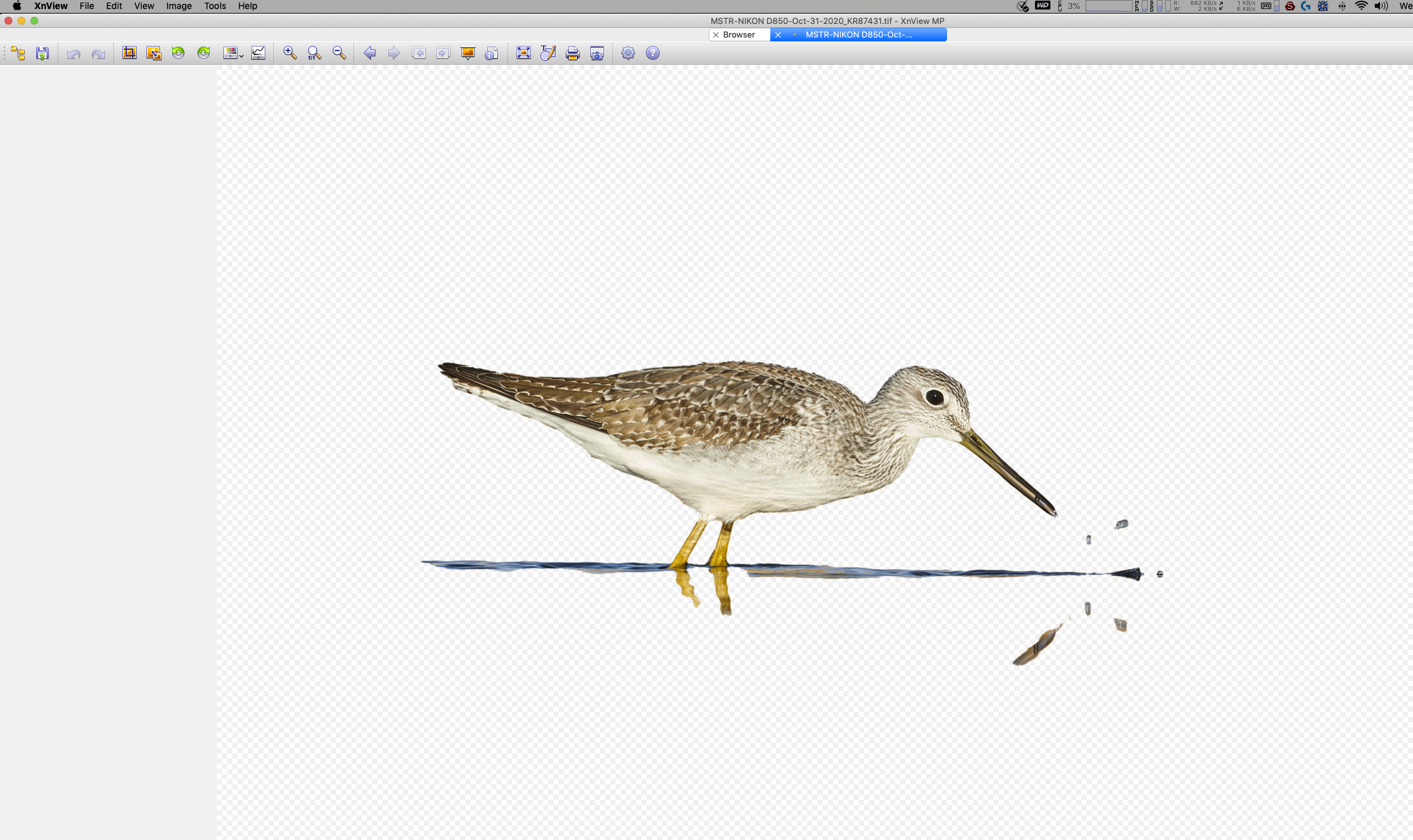Image resolution: width=1413 pixels, height=840 pixels.
Task: Click the bird's eye in the image
Action: click(934, 397)
